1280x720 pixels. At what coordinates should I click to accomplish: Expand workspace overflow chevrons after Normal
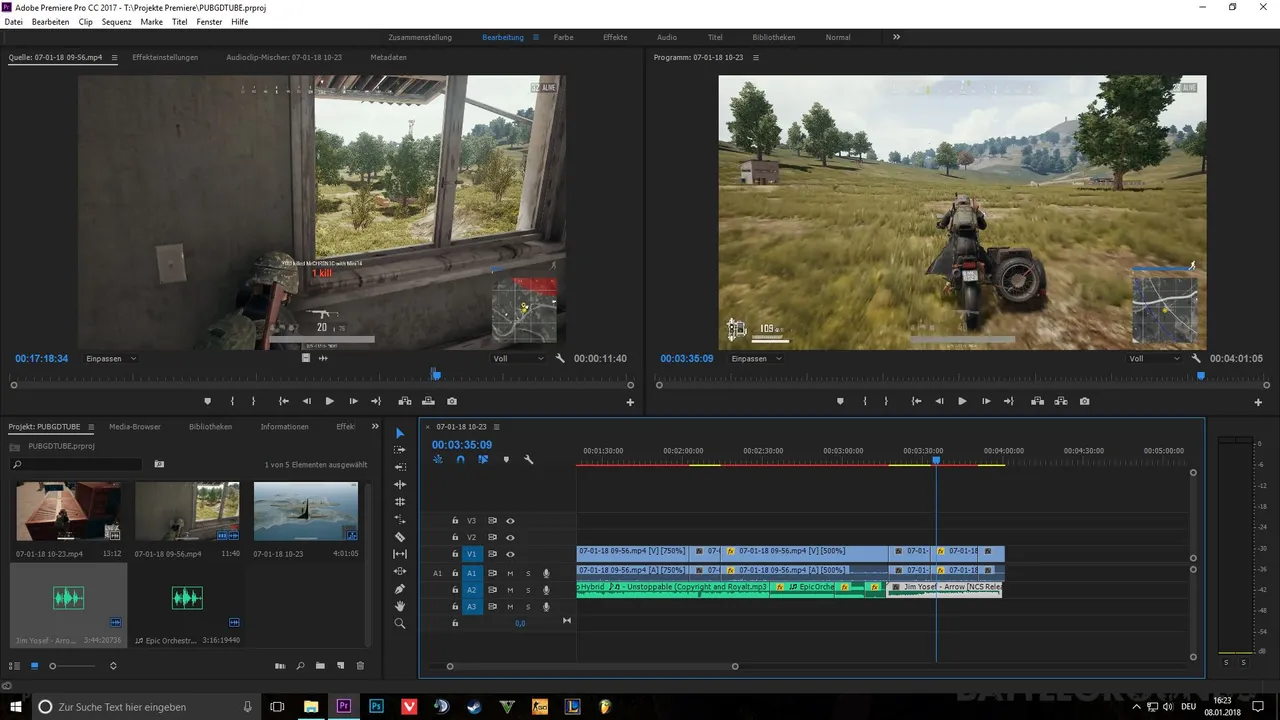click(896, 37)
